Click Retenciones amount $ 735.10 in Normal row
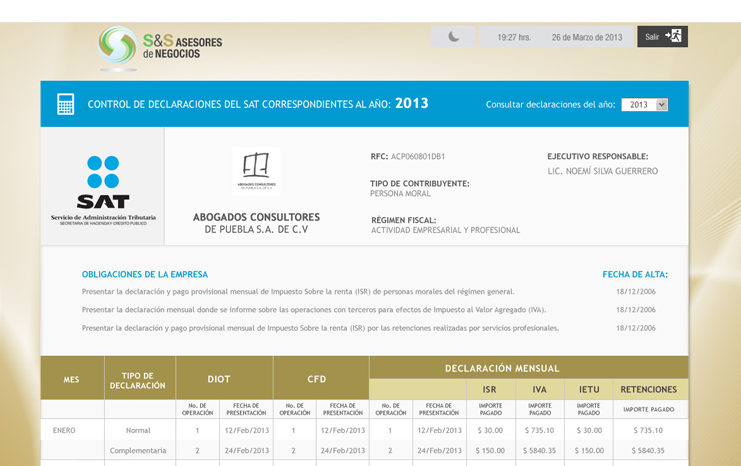The width and height of the screenshot is (741, 466). click(648, 431)
